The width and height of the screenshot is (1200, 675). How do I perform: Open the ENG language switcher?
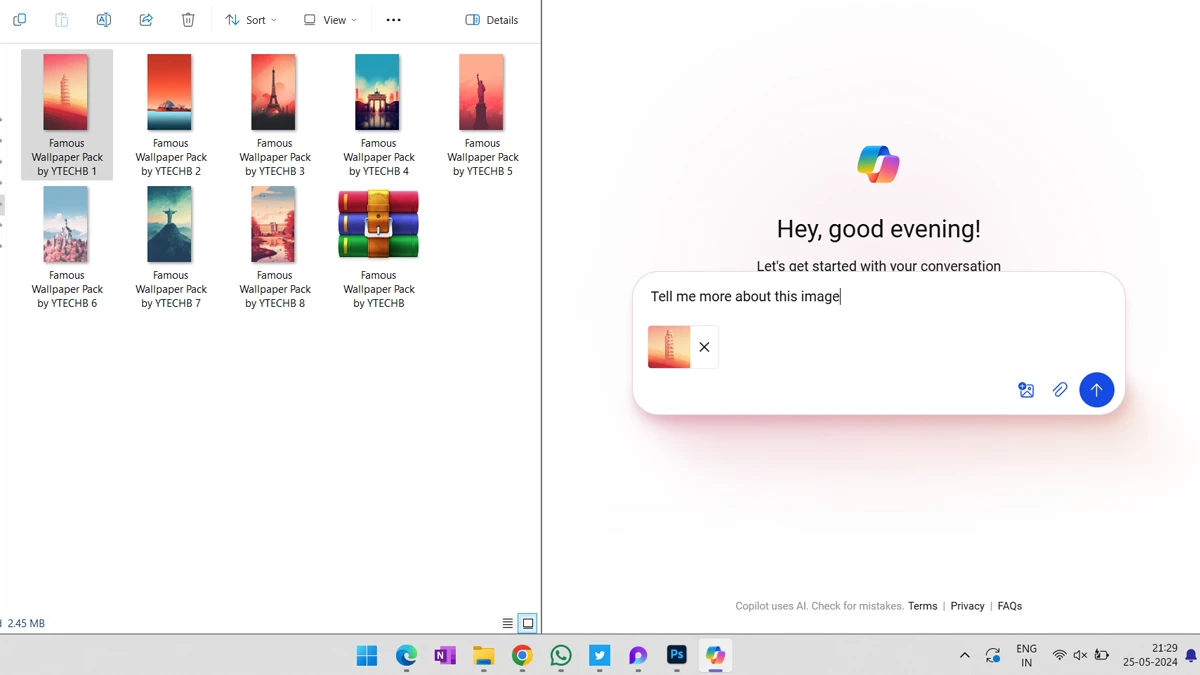(1026, 655)
